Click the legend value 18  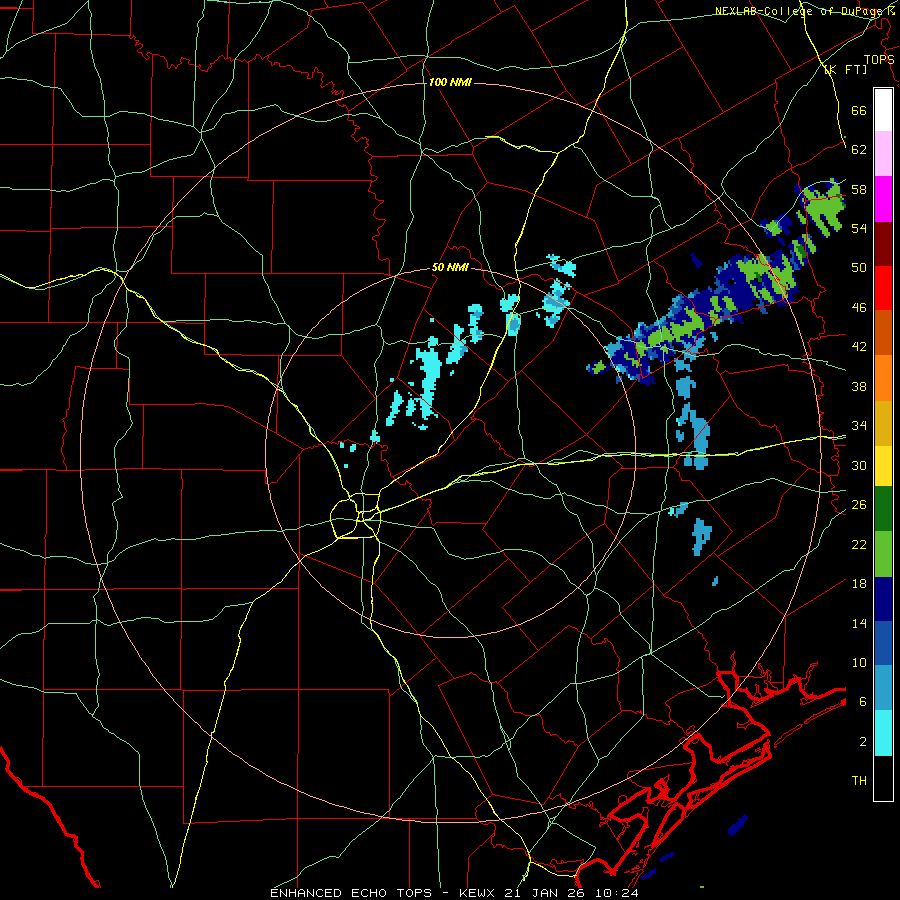[x=859, y=584]
